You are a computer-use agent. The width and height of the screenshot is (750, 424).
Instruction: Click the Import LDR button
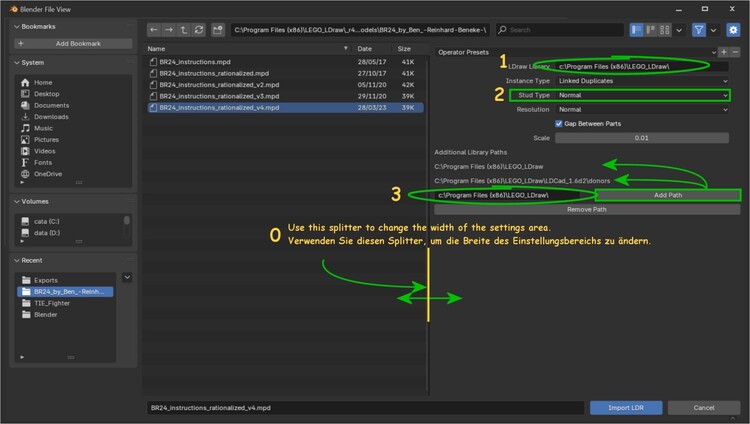(x=626, y=408)
